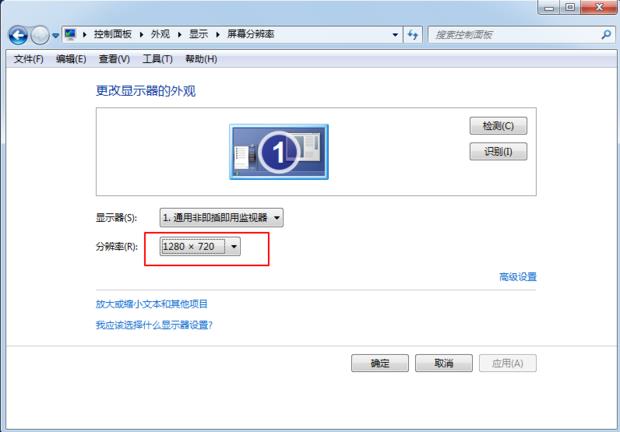The height and width of the screenshot is (432, 620).
Task: Expand the address bar previous locations arrow
Action: tap(396, 35)
